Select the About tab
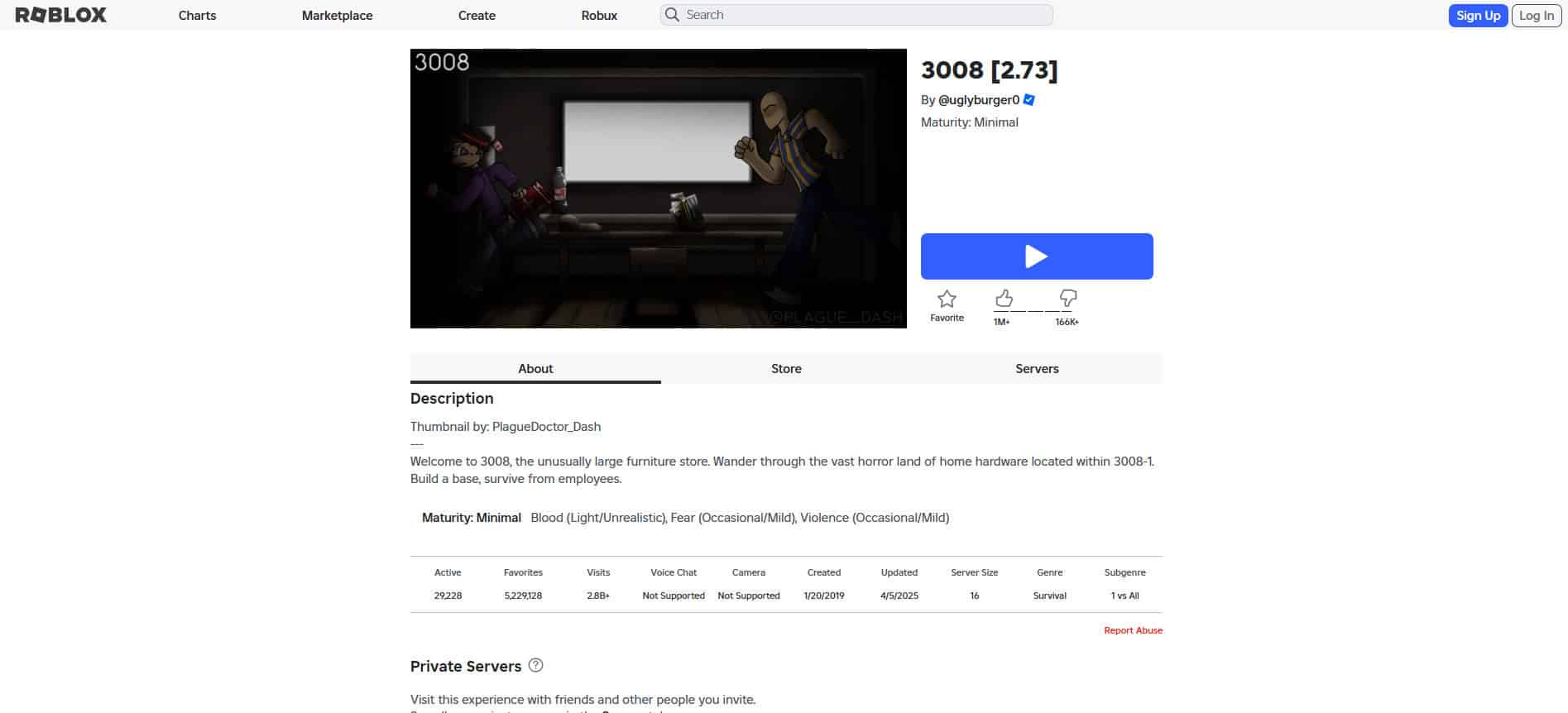This screenshot has height=713, width=1568. point(535,369)
